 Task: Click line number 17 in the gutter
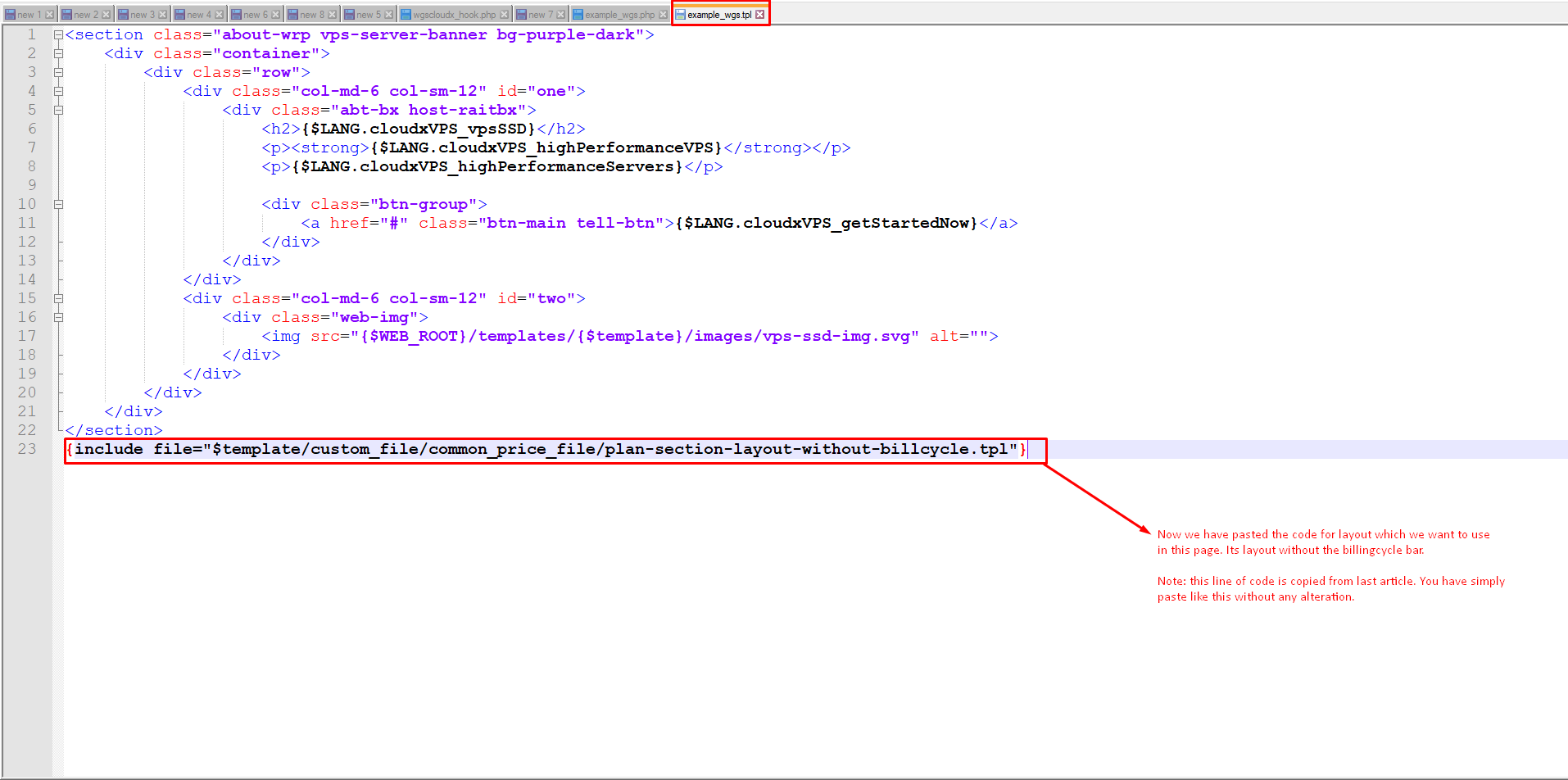click(27, 336)
